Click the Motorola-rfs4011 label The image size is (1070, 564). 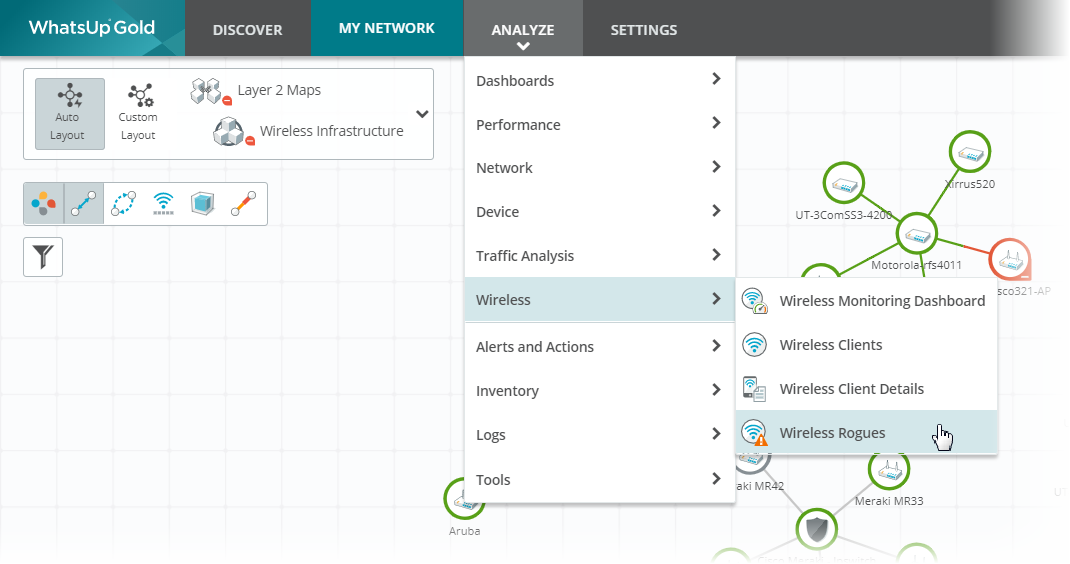tap(916, 265)
